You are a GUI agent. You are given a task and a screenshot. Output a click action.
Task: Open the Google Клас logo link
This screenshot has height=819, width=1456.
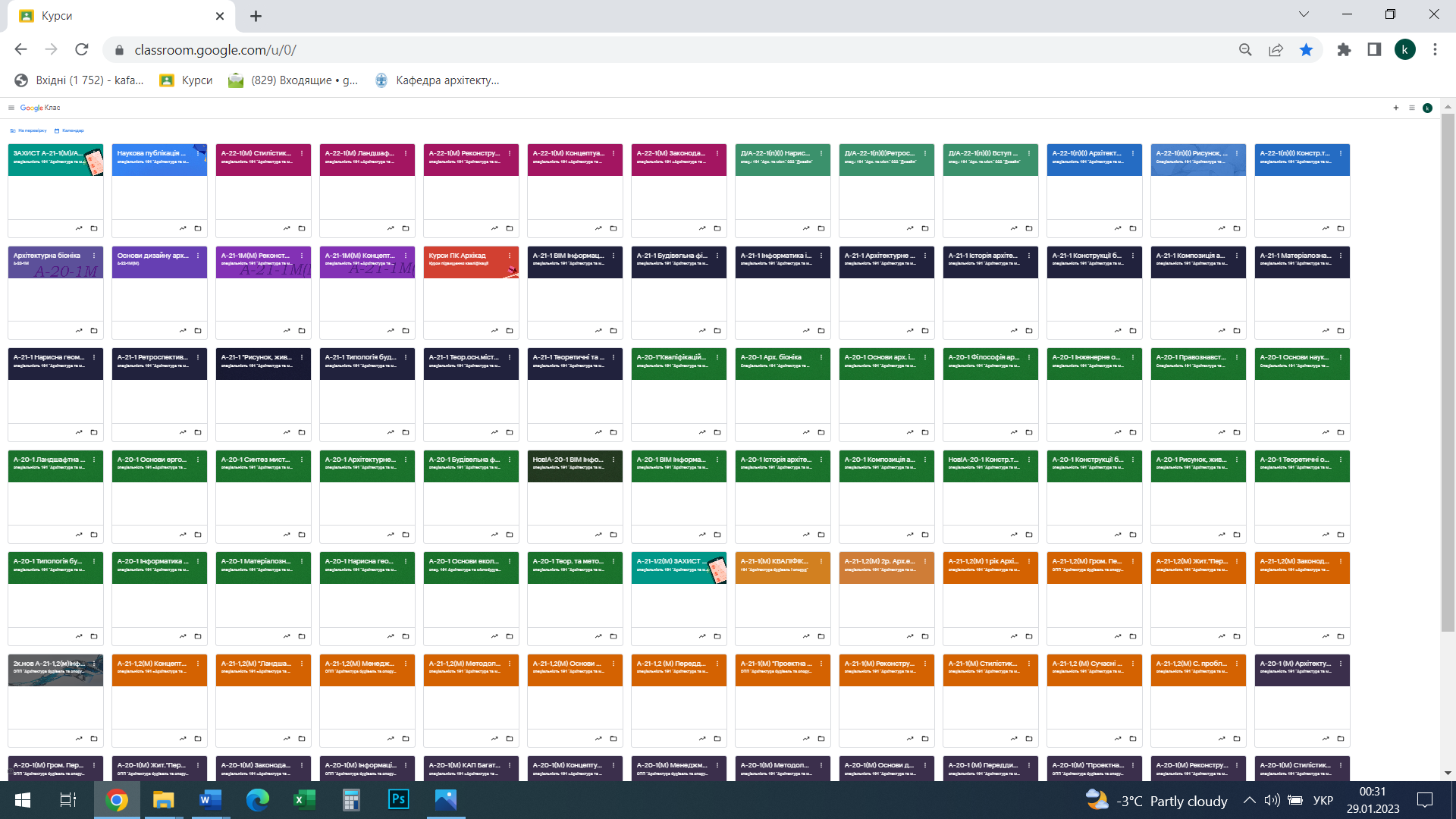tap(40, 108)
